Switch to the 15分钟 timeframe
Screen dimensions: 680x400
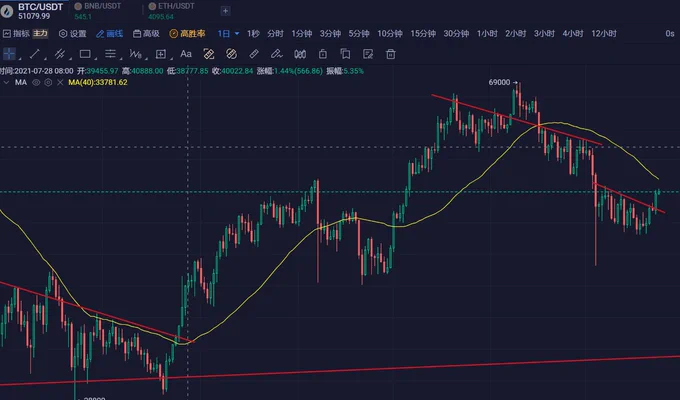[x=423, y=33]
